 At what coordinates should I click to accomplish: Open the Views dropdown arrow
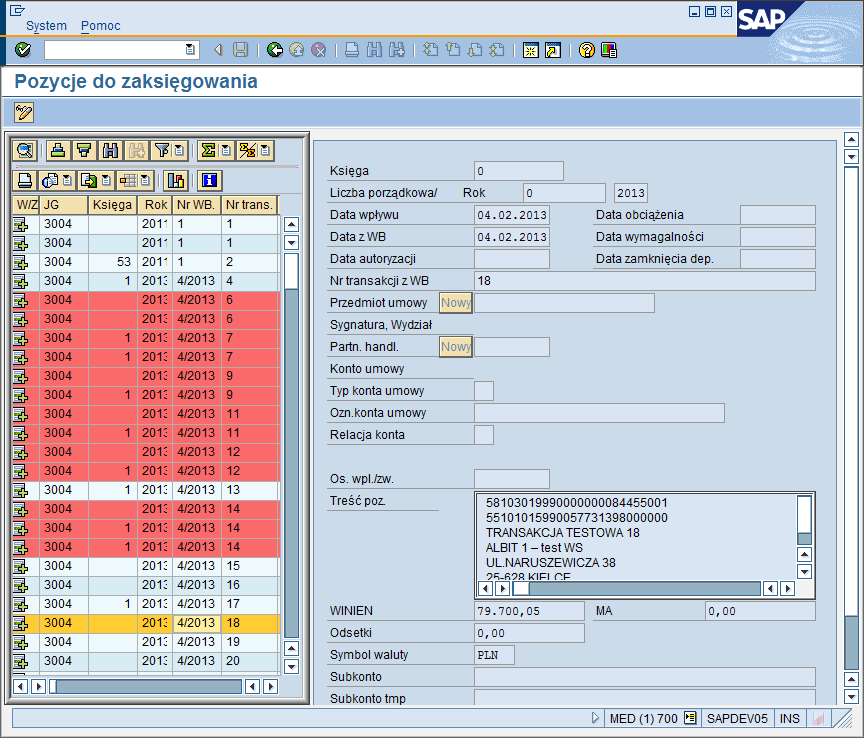click(67, 180)
